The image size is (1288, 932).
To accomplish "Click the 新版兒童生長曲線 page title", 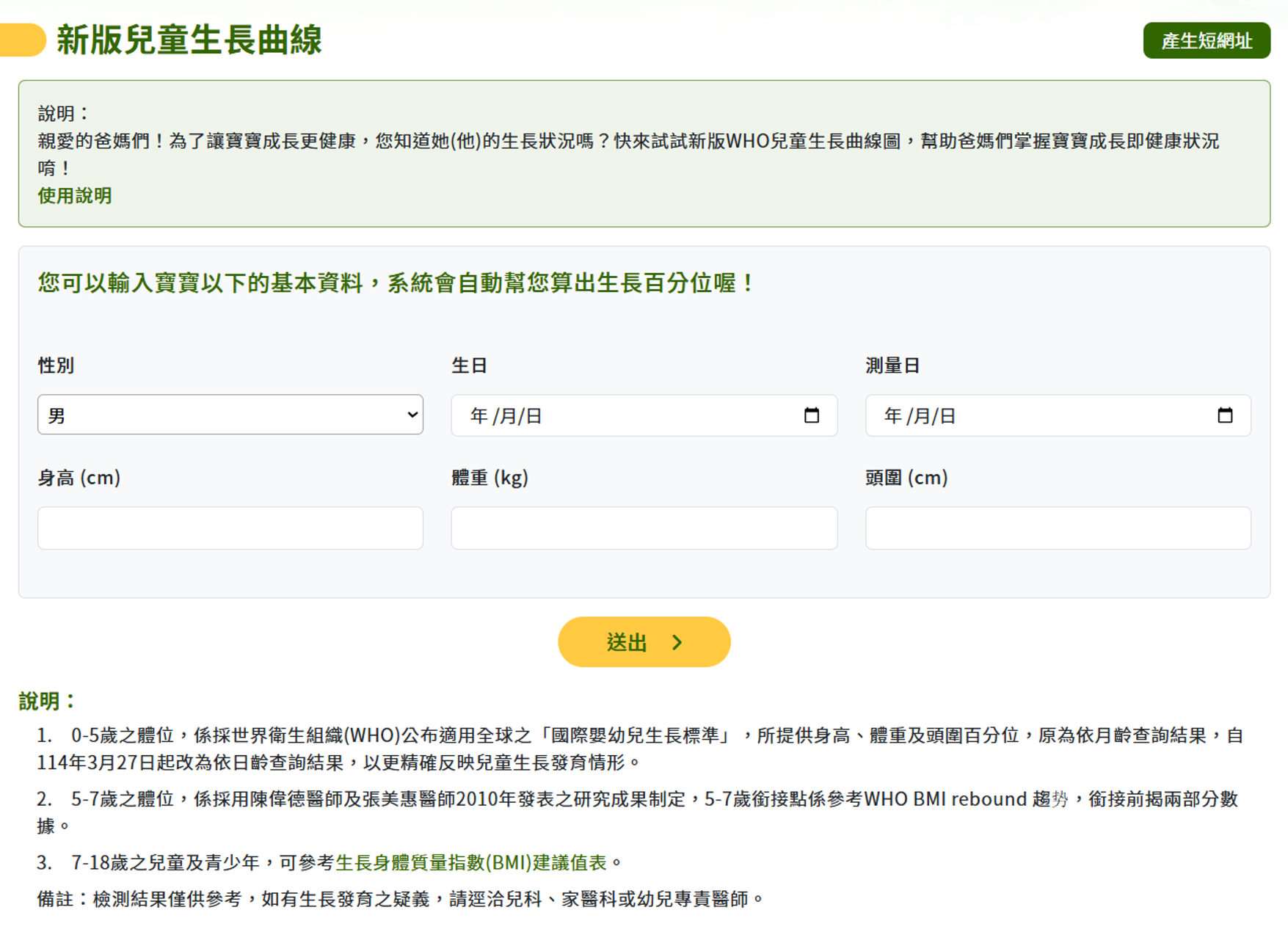I will 189,40.
